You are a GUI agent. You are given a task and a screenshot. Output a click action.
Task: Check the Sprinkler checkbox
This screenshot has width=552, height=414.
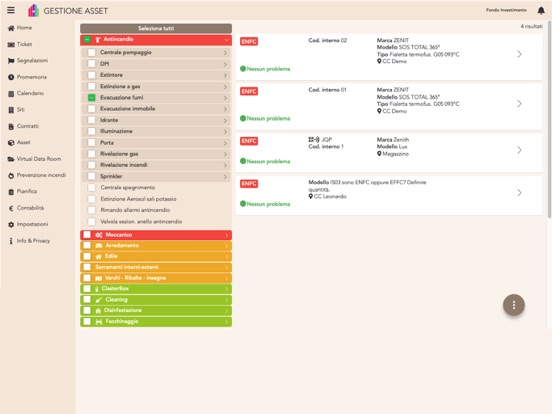[x=92, y=176]
